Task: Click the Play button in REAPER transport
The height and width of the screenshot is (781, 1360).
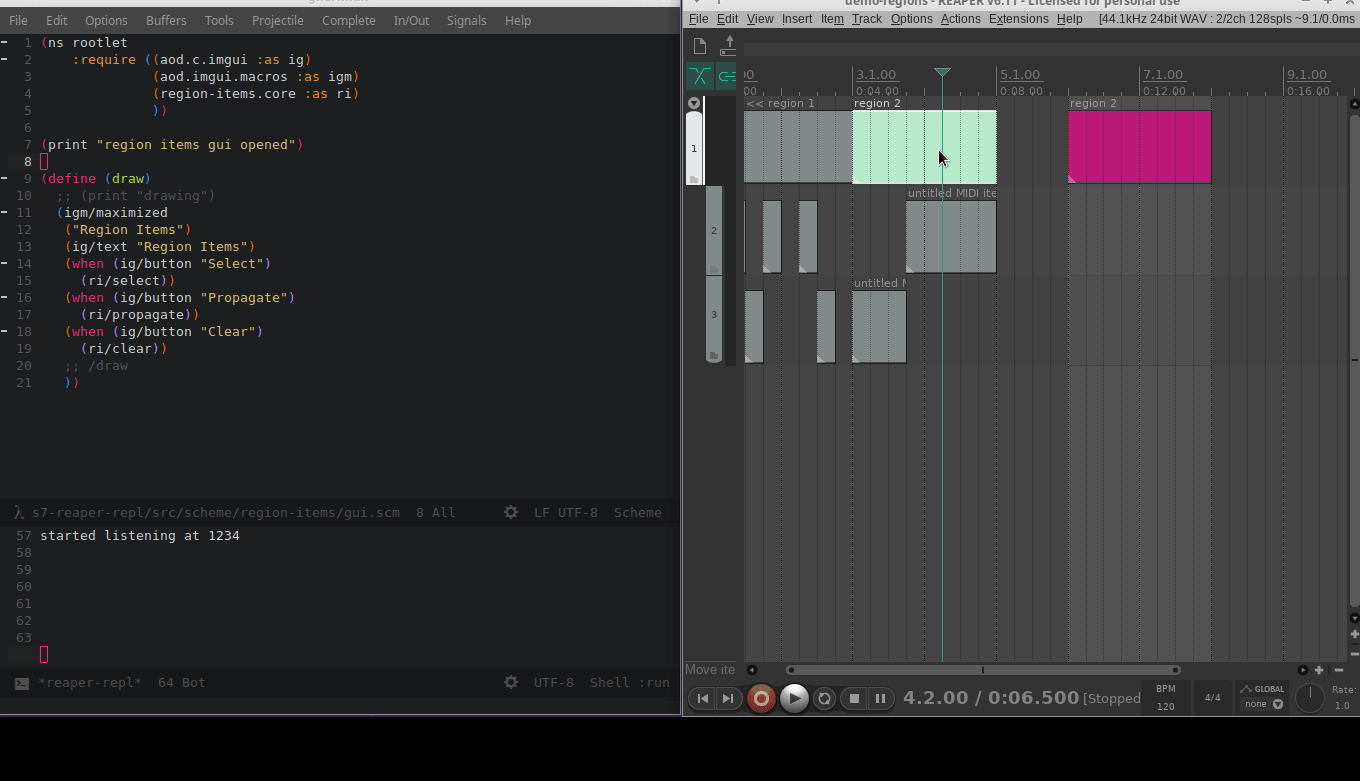Action: pos(794,698)
